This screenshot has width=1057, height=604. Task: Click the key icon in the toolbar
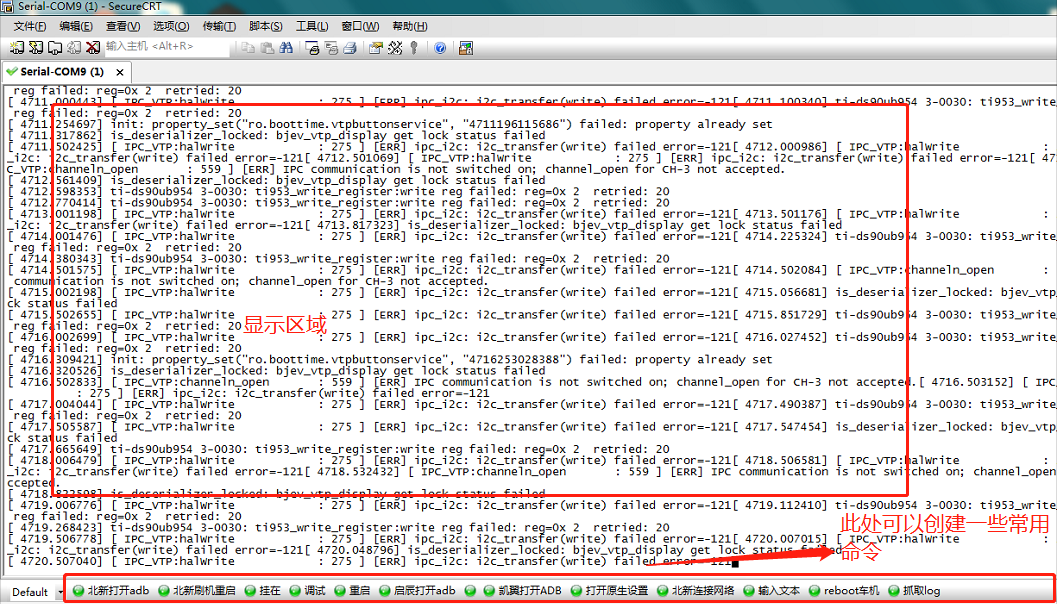(x=413, y=47)
